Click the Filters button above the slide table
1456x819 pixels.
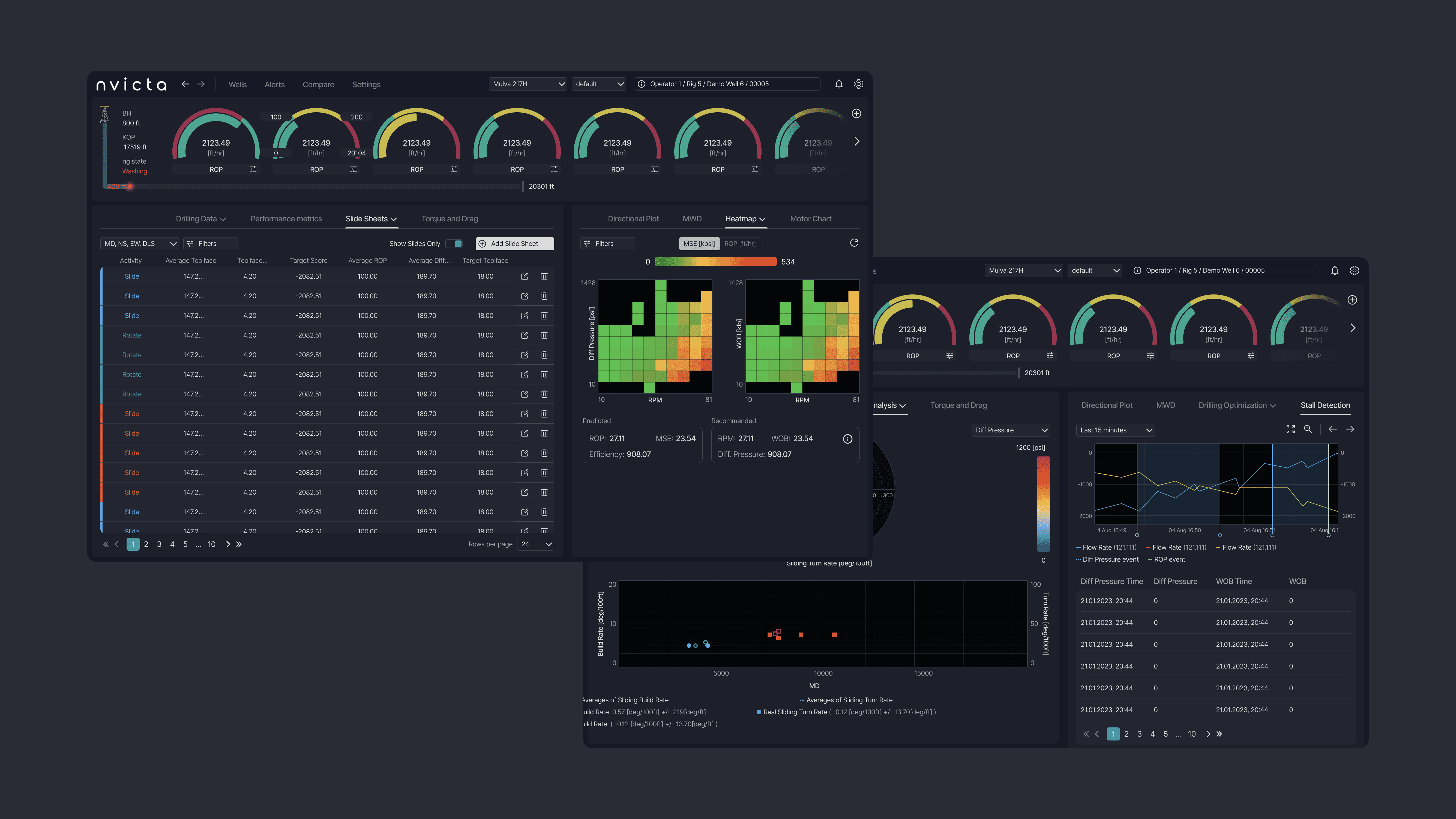210,243
